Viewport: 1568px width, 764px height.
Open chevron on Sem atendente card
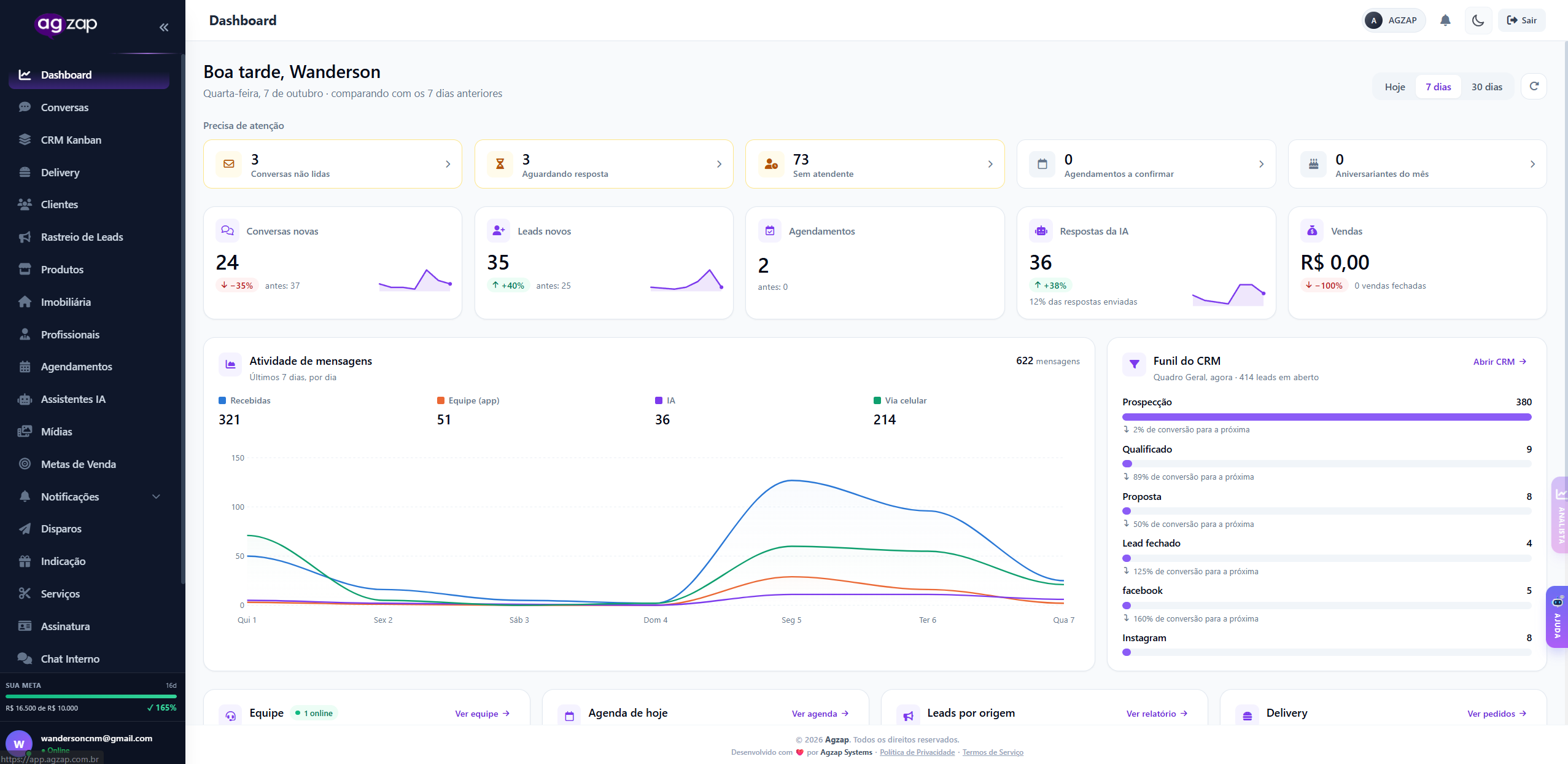[990, 164]
